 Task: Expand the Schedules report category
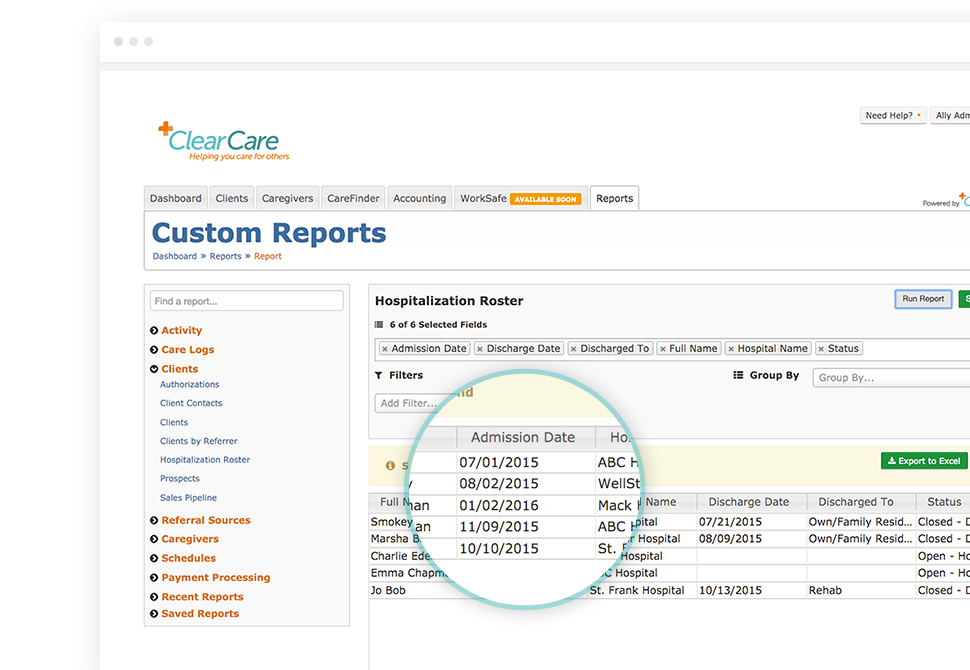[154, 558]
